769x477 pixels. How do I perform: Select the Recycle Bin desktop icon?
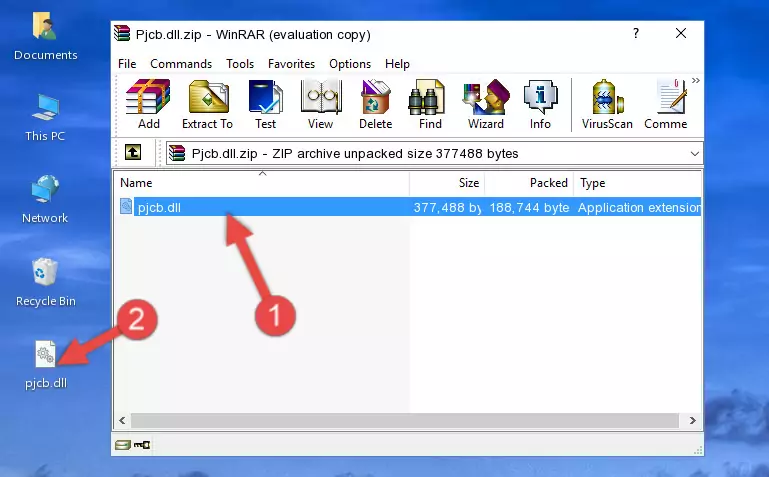[46, 282]
